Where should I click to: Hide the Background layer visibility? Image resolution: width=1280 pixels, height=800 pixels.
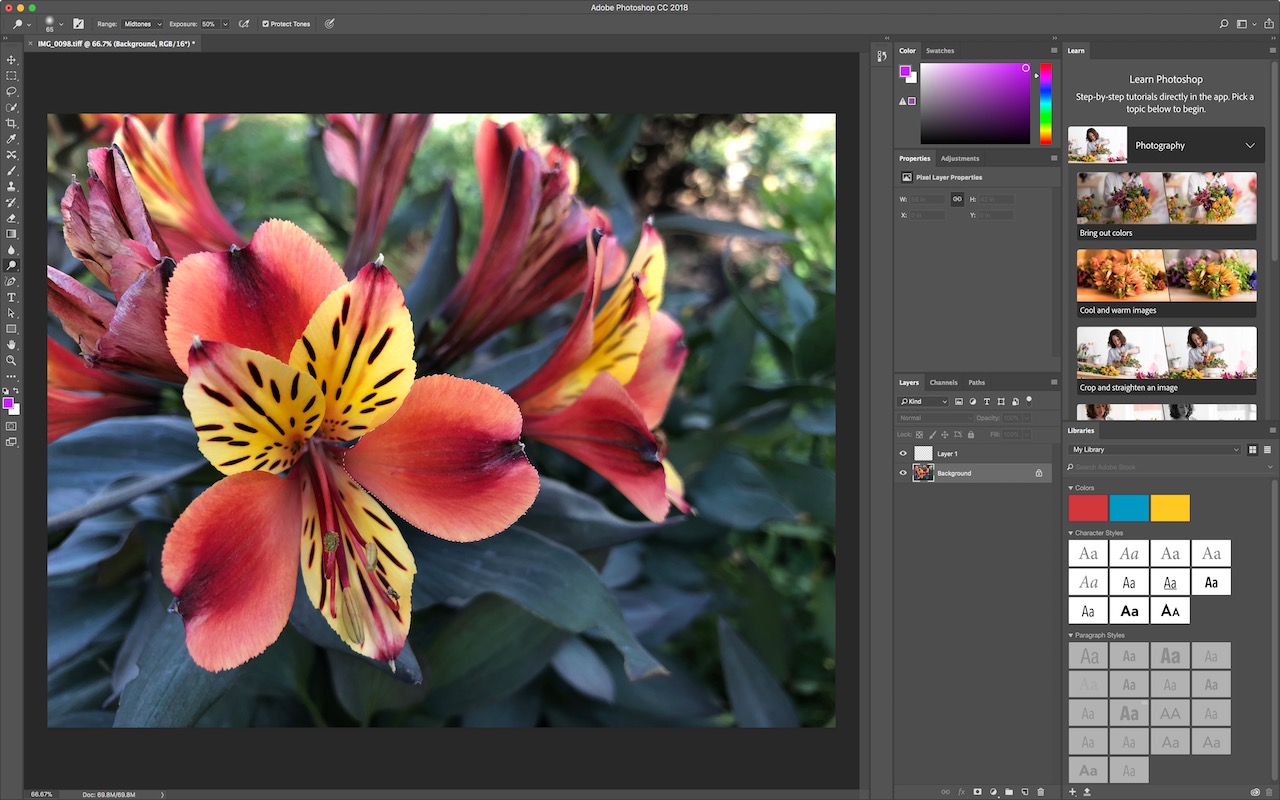click(903, 473)
